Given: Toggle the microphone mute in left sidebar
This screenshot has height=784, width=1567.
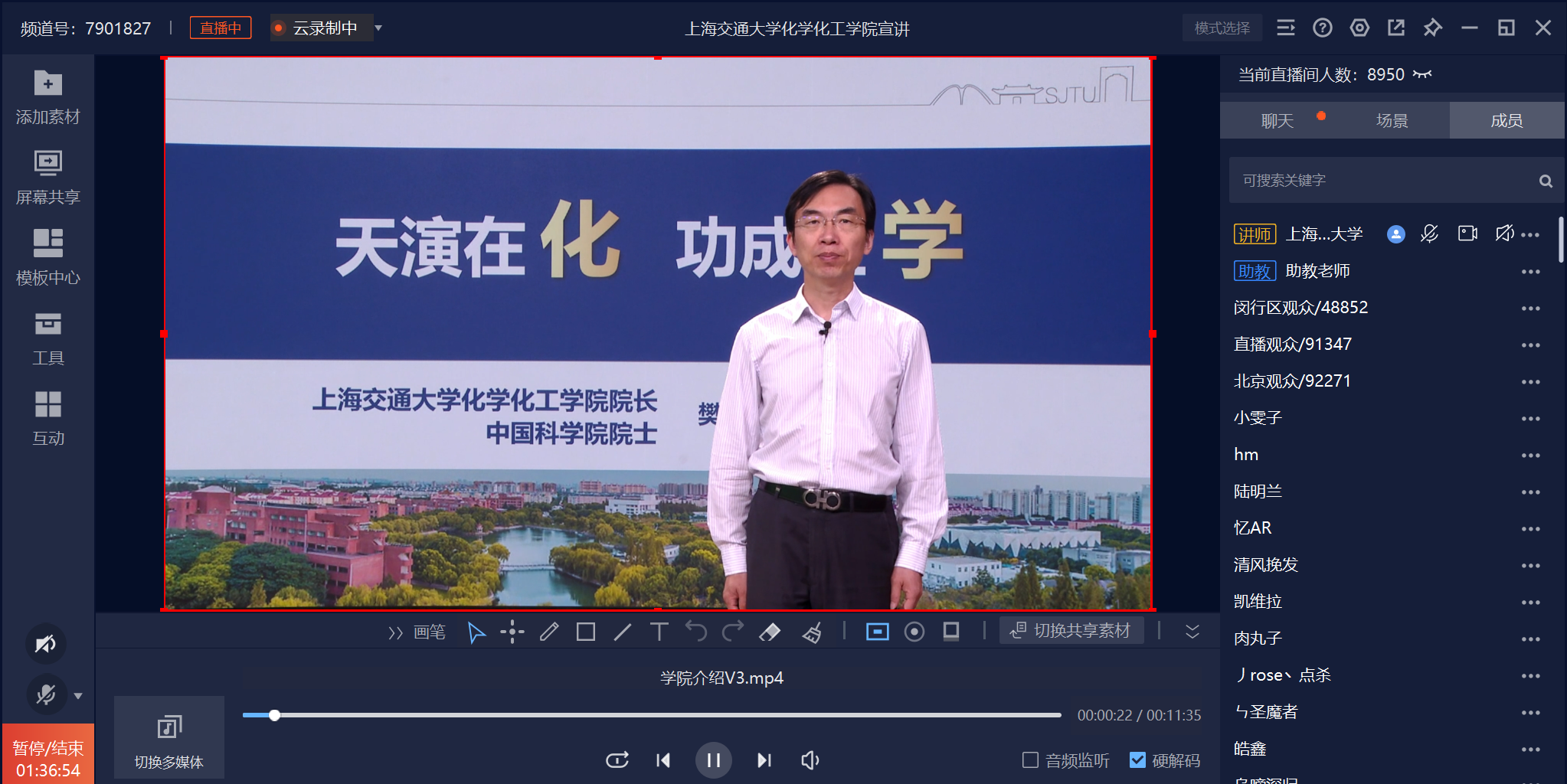Looking at the screenshot, I should [46, 695].
